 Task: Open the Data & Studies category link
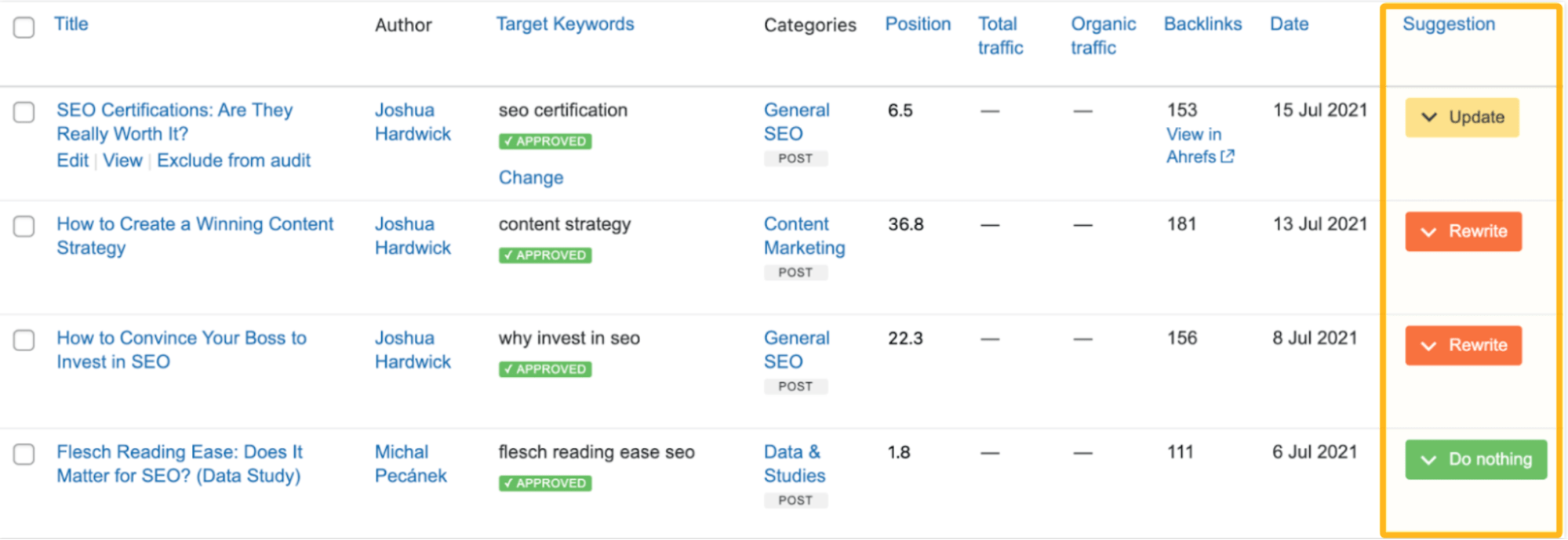tap(794, 464)
